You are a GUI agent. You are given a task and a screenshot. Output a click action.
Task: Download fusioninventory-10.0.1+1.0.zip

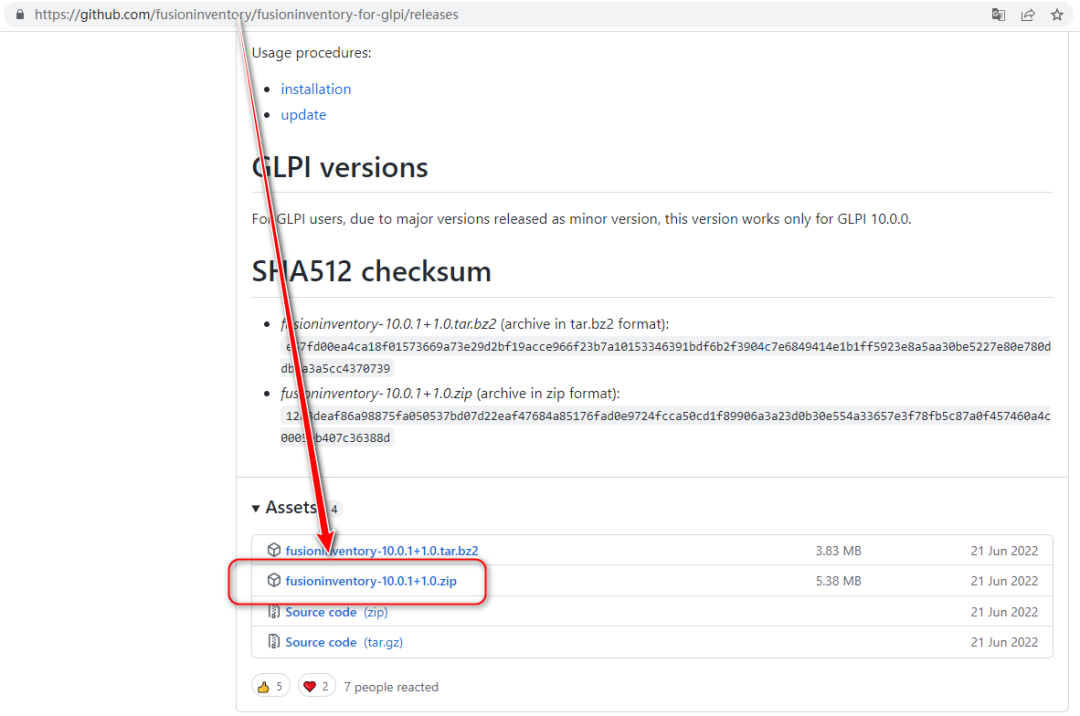pos(370,581)
